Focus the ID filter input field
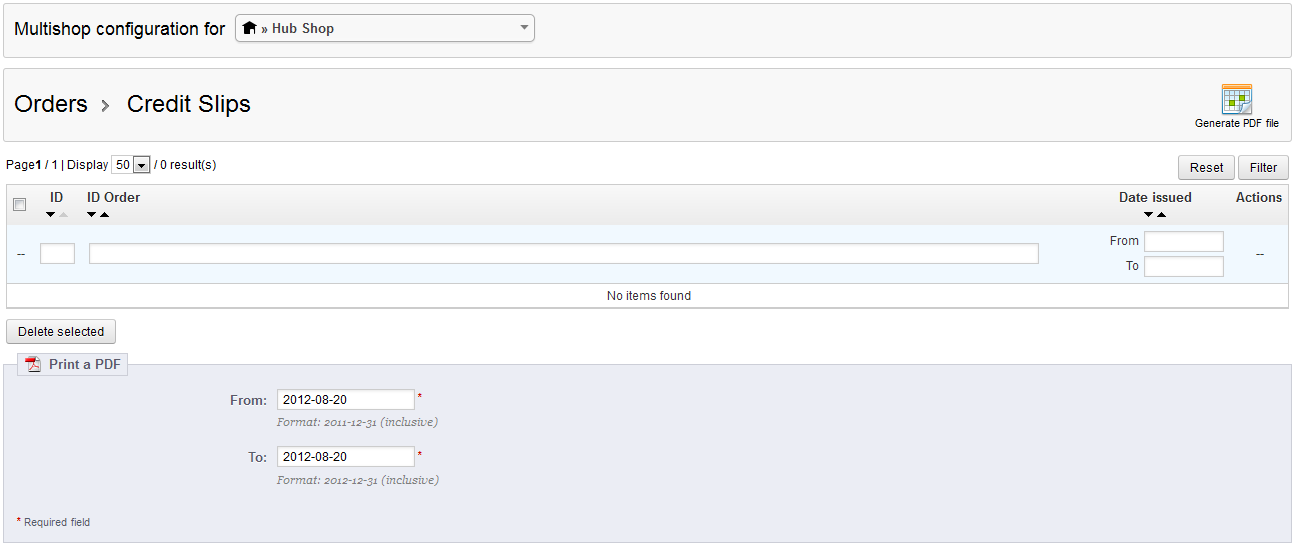Image resolution: width=1293 pixels, height=544 pixels. click(x=57, y=254)
